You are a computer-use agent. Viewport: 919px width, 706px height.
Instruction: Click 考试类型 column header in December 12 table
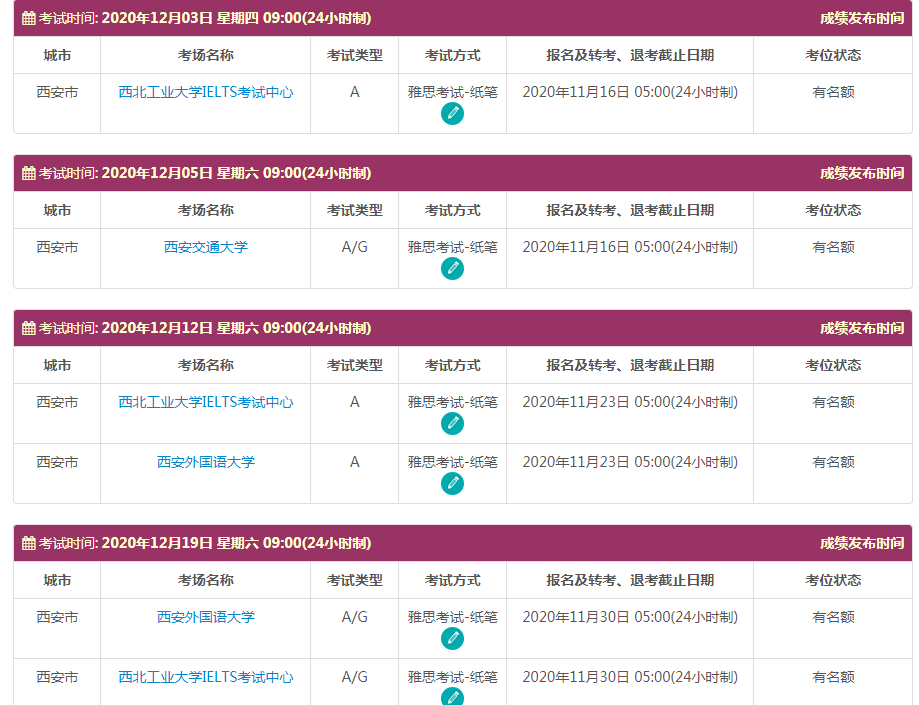coord(355,365)
